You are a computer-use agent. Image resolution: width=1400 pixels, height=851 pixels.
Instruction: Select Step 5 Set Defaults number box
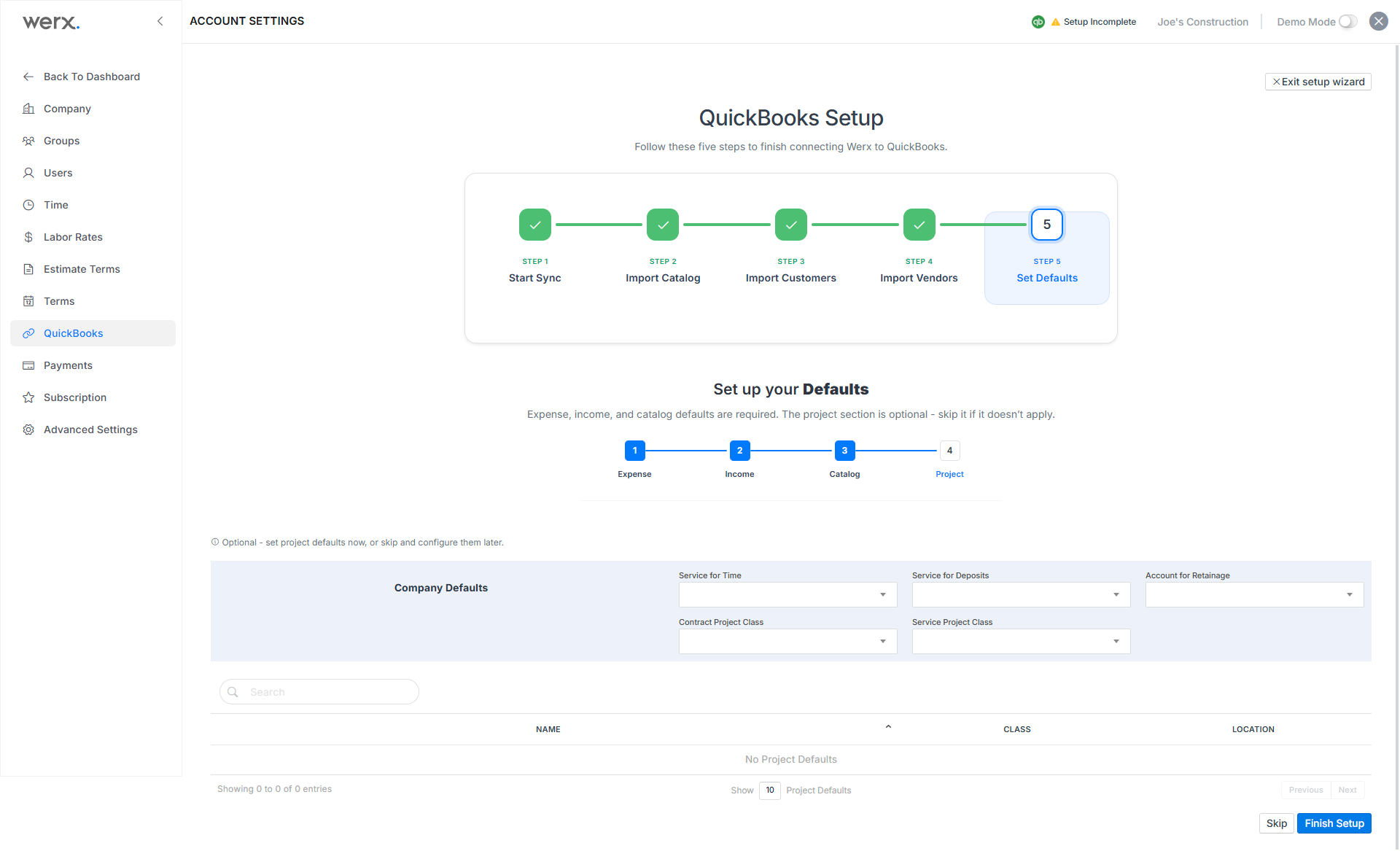tap(1047, 225)
